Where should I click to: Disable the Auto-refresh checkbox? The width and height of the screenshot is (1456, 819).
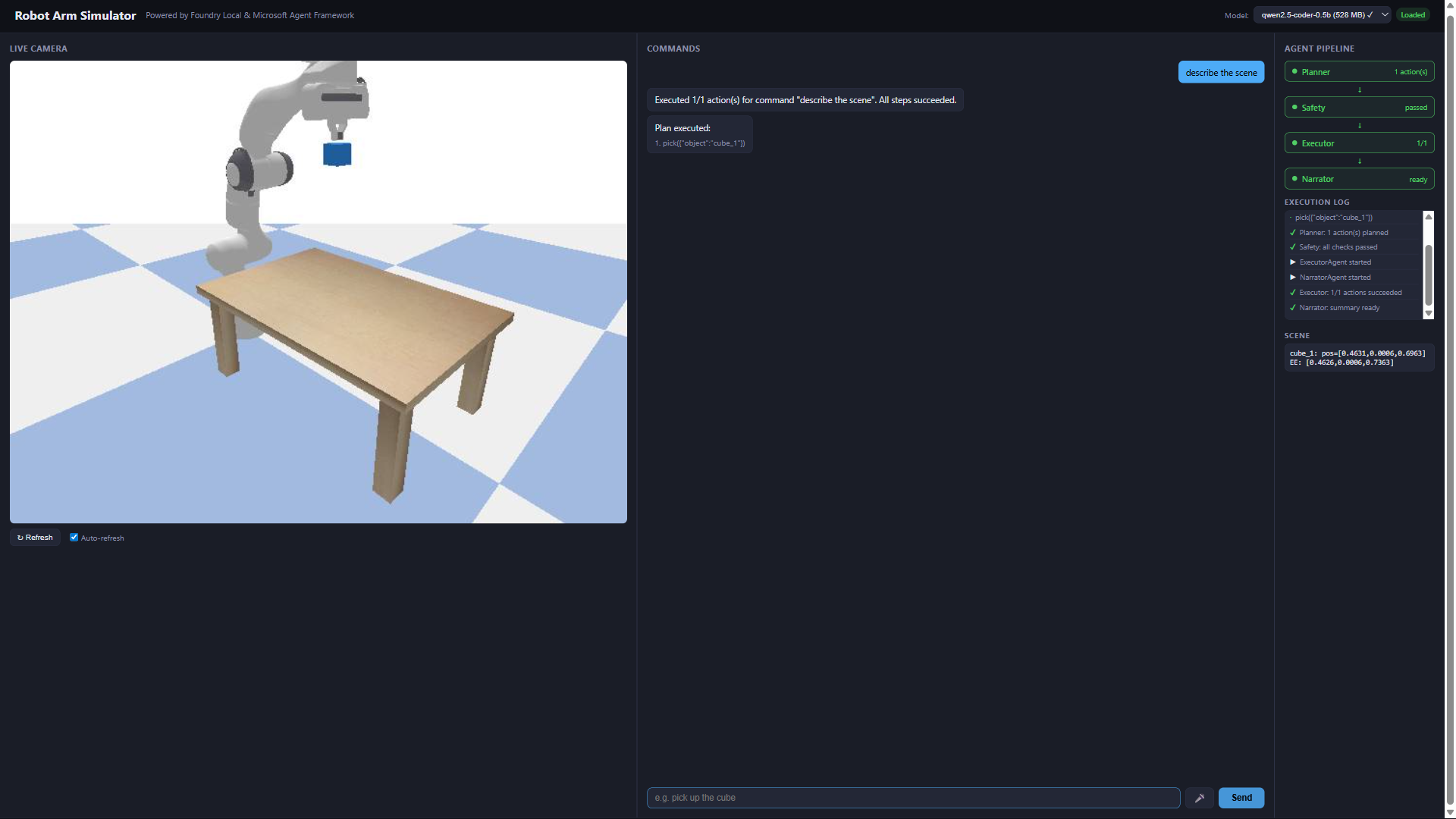(x=74, y=538)
